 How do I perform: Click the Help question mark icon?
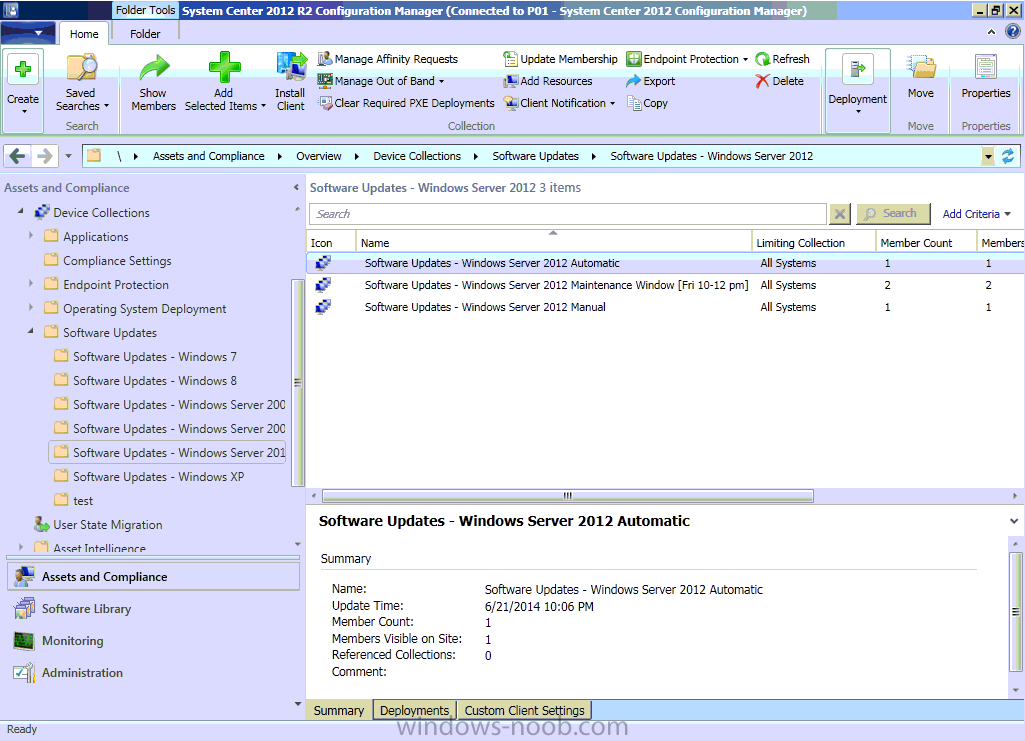click(1013, 31)
